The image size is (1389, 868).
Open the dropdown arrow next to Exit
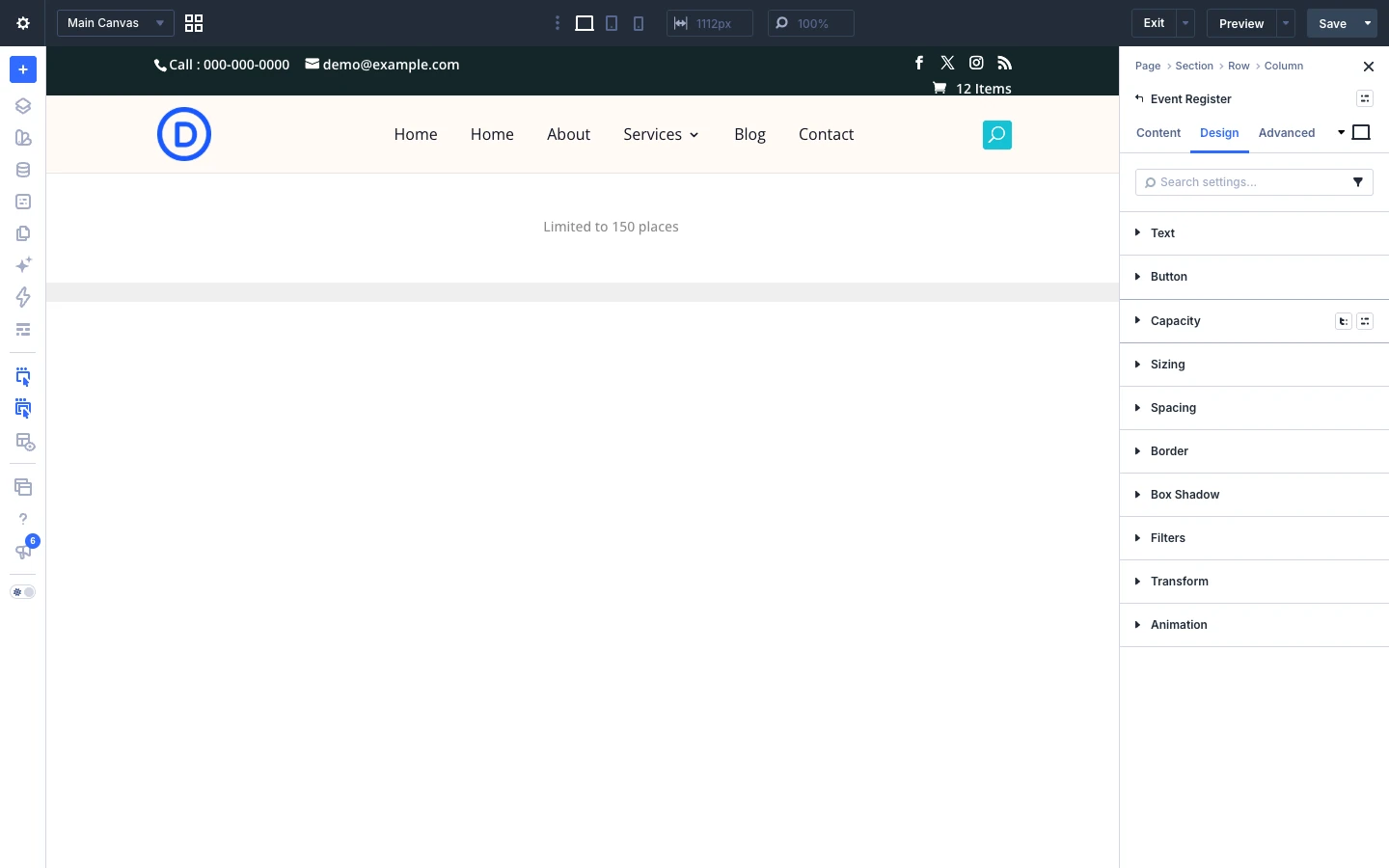[x=1185, y=23]
